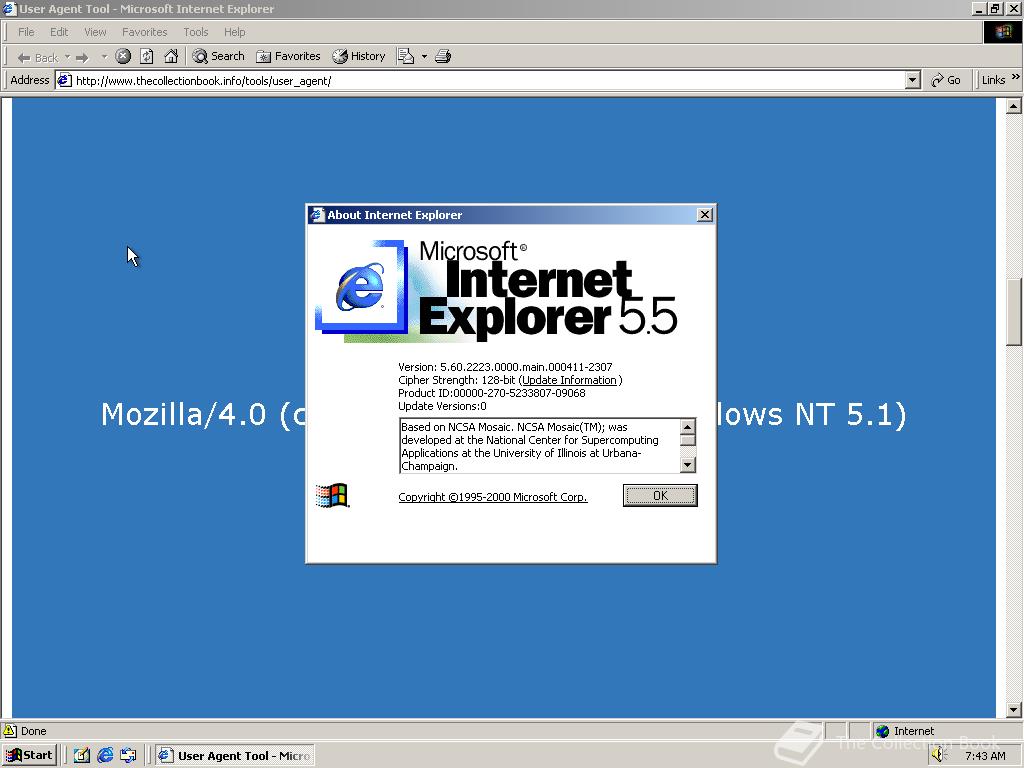The width and height of the screenshot is (1024, 768).
Task: Click the credits box scroll down arrow
Action: 687,465
